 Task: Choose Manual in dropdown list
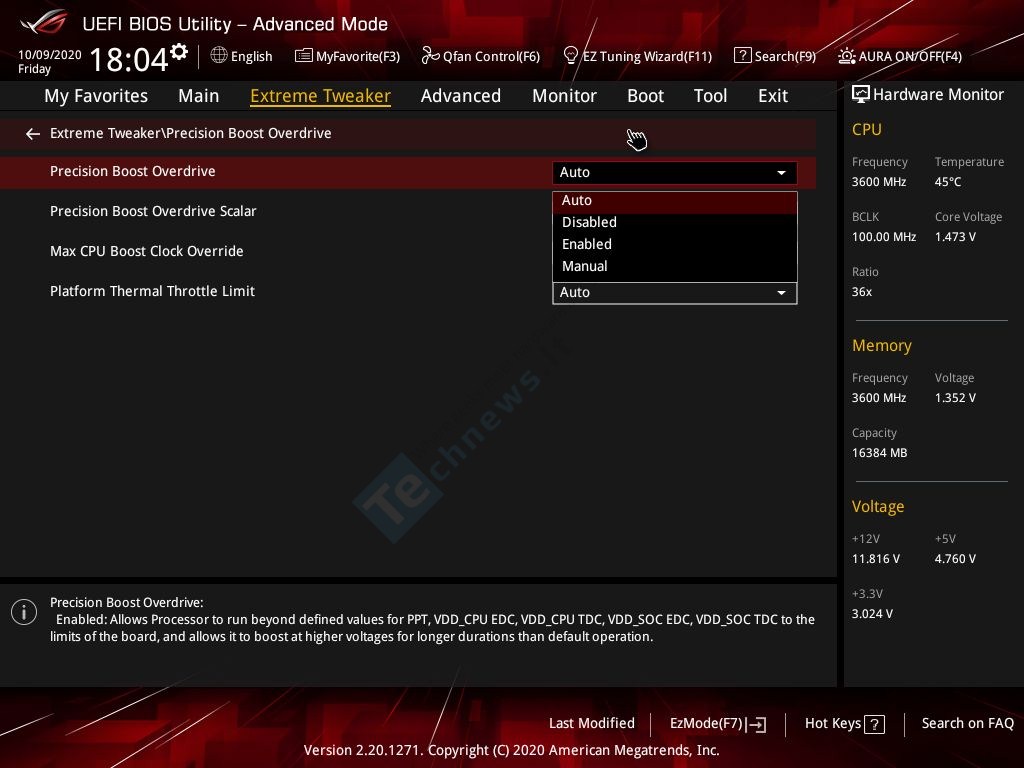[x=675, y=266]
